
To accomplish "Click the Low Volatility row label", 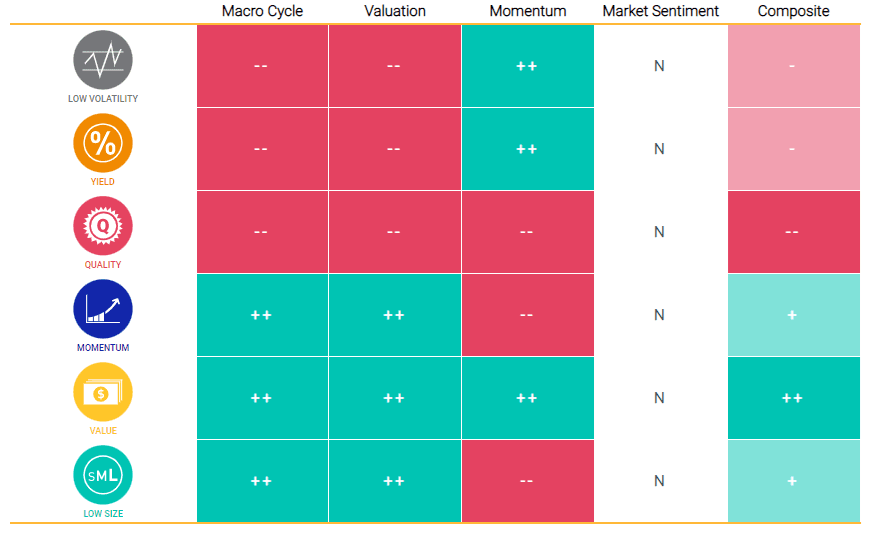I will pos(102,99).
